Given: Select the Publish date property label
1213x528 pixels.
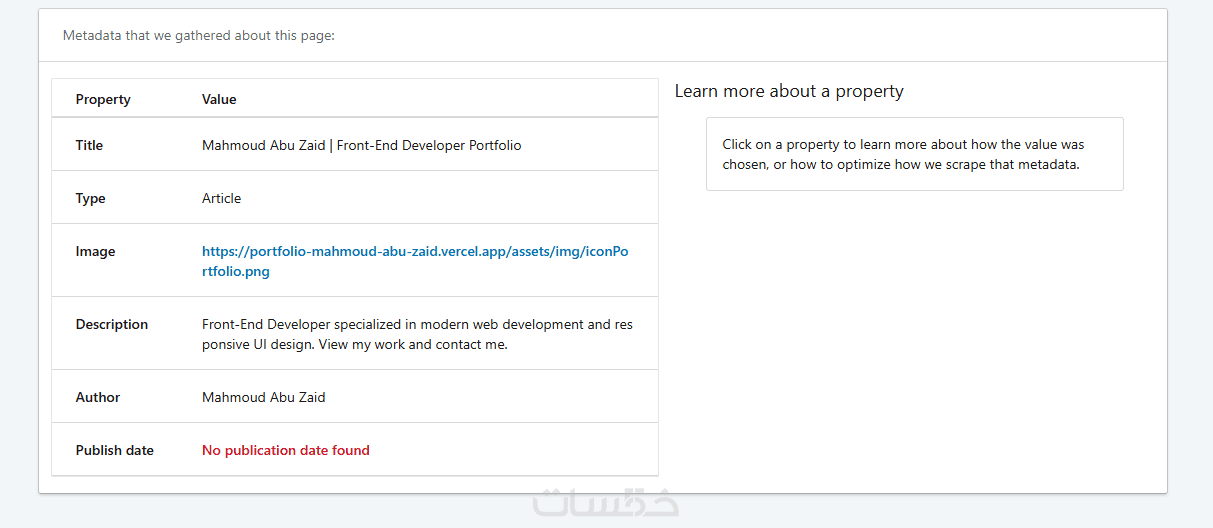Looking at the screenshot, I should (x=114, y=450).
